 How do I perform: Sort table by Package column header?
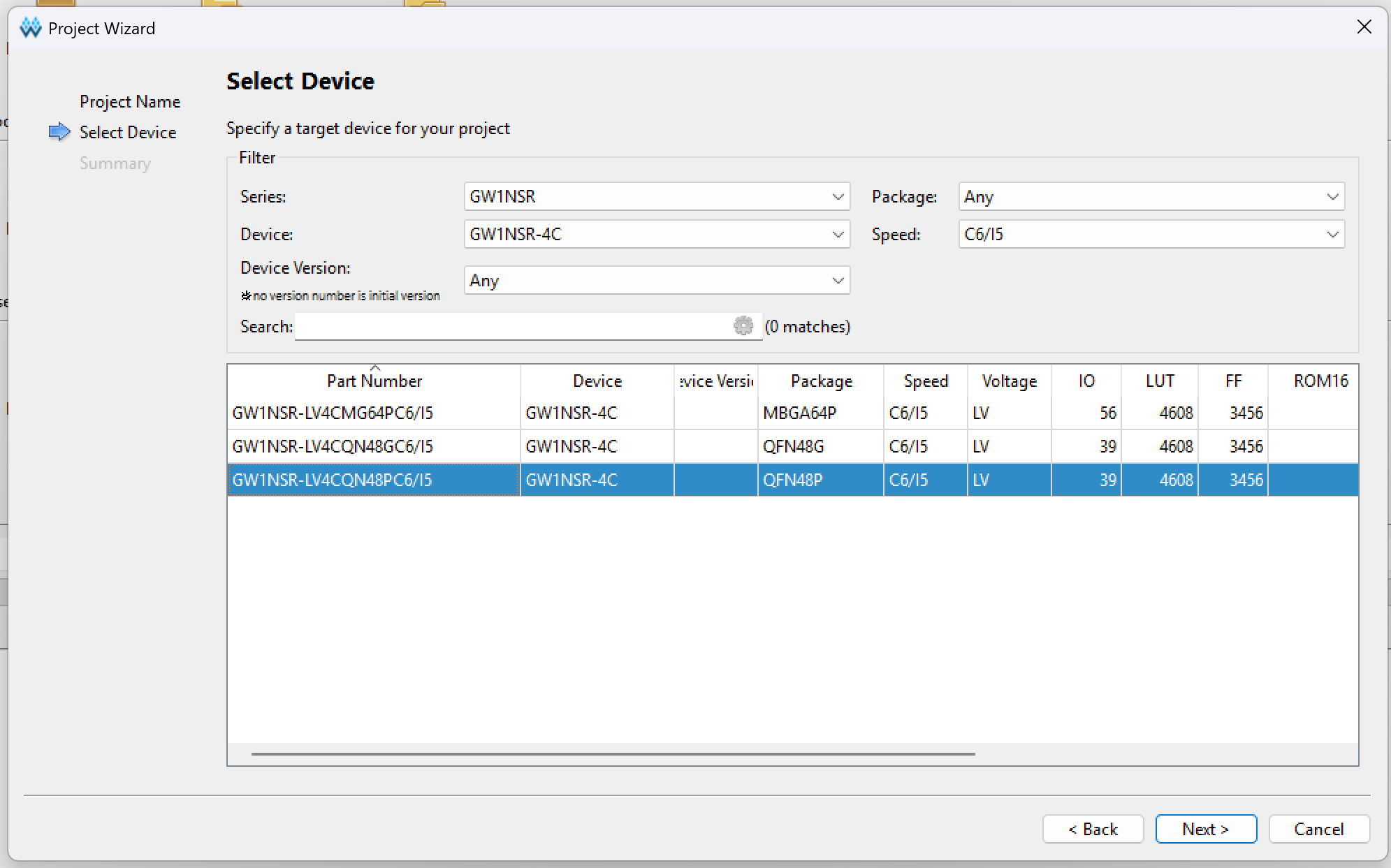point(821,381)
